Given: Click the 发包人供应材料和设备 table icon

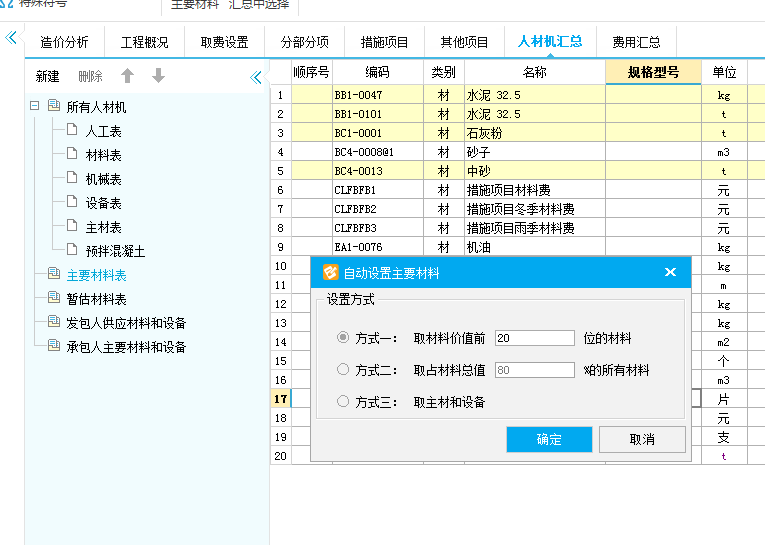Looking at the screenshot, I should (54, 322).
